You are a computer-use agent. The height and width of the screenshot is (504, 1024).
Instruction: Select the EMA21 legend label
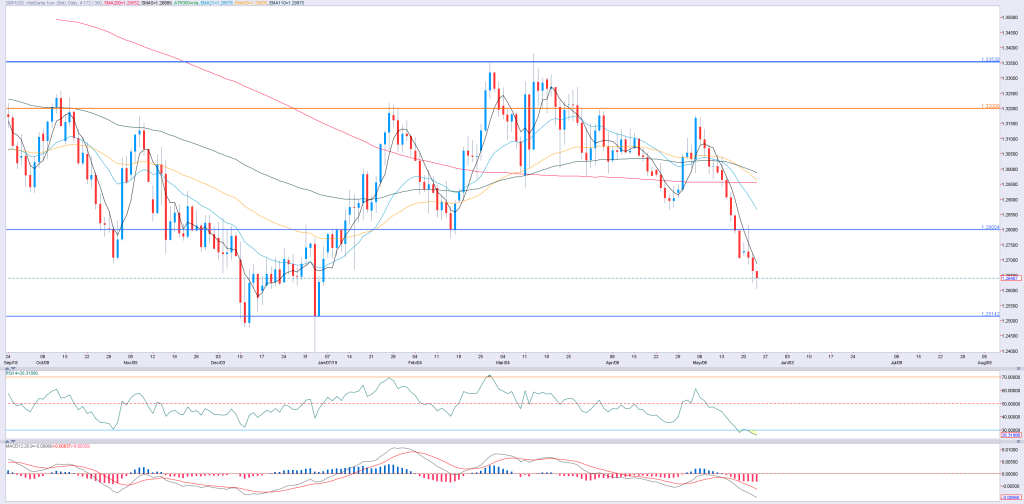(x=217, y=3)
